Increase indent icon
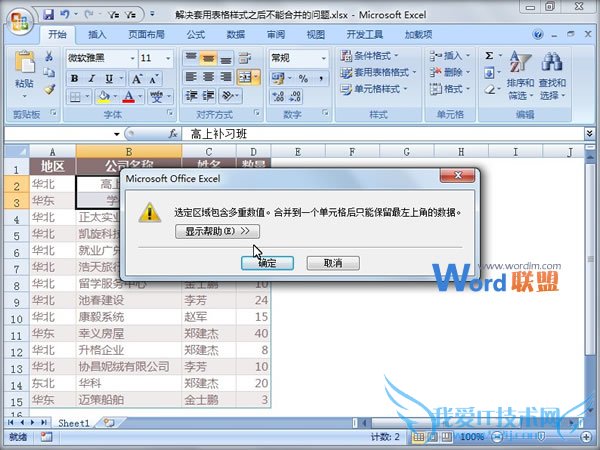Image resolution: width=600 pixels, height=450 pixels. tap(209, 96)
